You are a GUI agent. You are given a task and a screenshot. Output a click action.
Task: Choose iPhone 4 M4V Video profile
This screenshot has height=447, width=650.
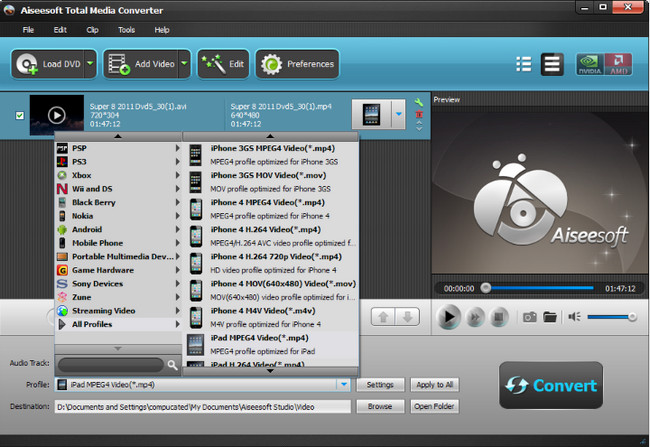pos(271,317)
